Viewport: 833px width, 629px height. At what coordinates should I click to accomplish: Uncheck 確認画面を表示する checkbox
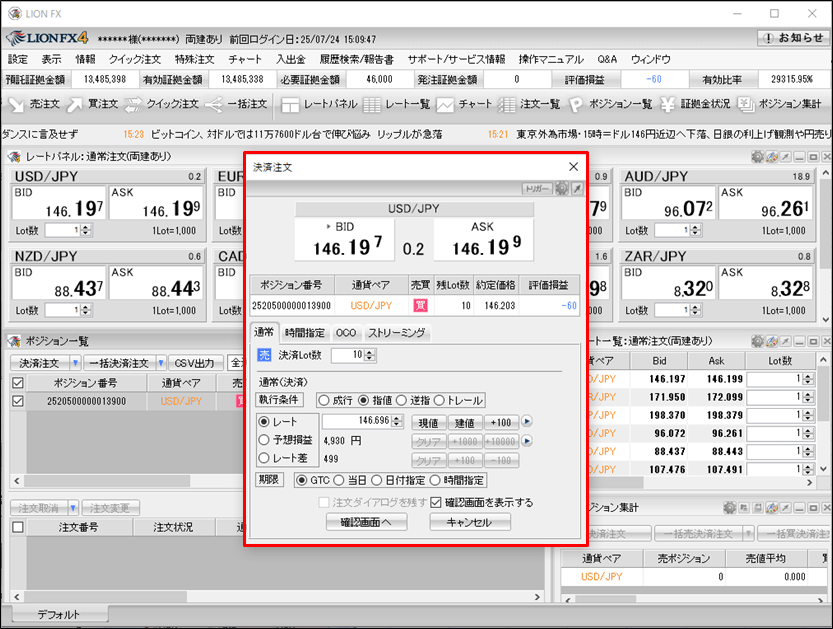(436, 502)
